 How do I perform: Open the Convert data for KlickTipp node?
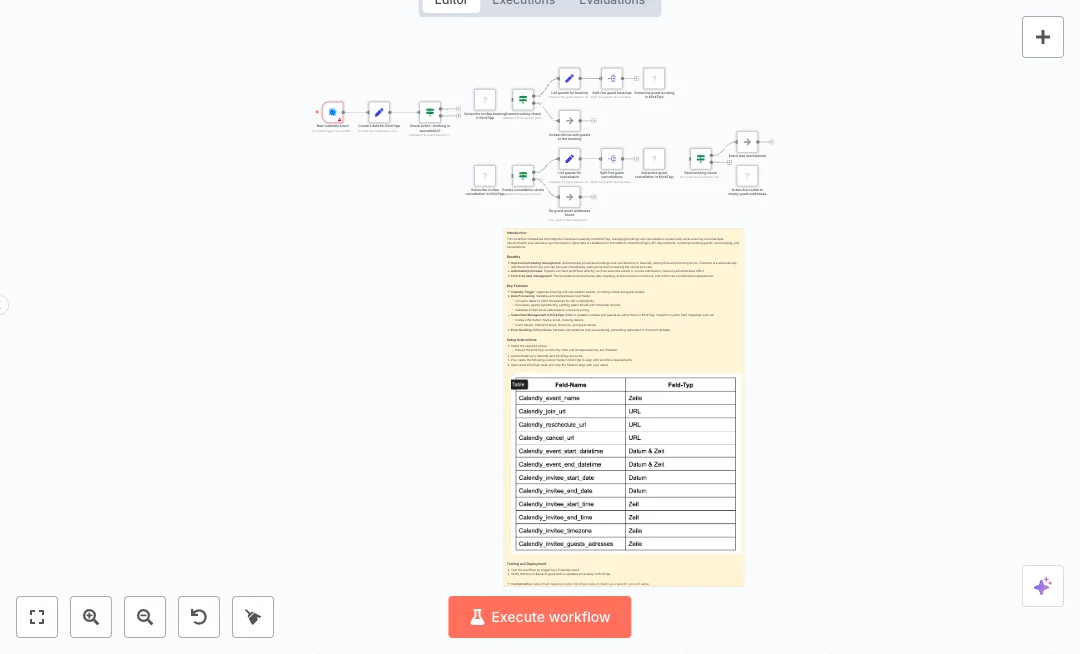[x=379, y=113]
